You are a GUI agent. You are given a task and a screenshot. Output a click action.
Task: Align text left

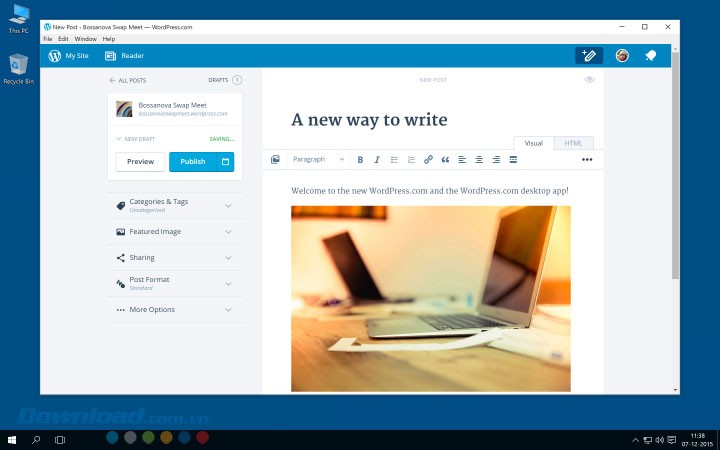462,160
